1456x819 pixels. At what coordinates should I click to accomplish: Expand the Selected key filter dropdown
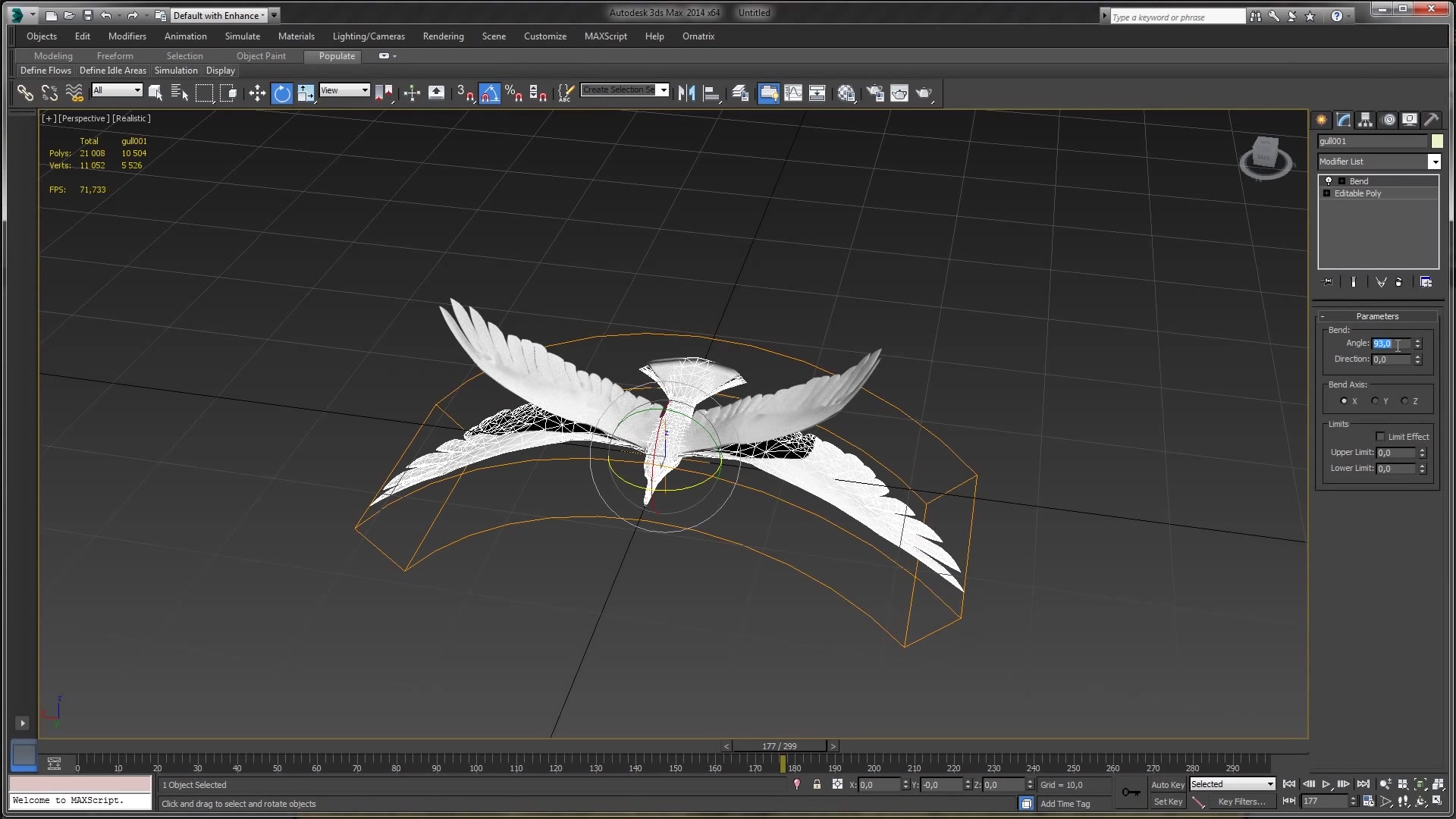point(1270,784)
